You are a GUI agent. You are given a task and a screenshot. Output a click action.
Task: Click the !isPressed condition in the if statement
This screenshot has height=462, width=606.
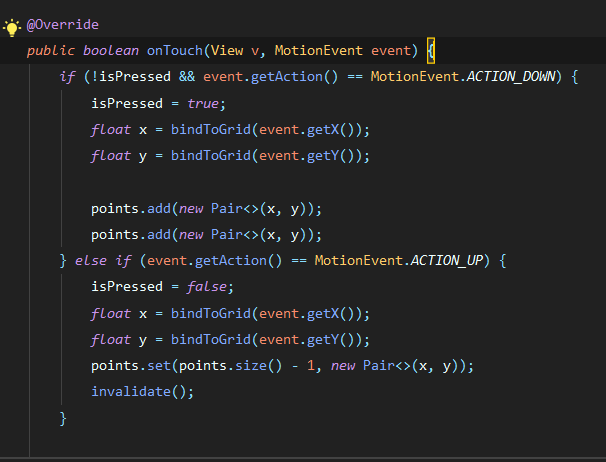(131, 77)
